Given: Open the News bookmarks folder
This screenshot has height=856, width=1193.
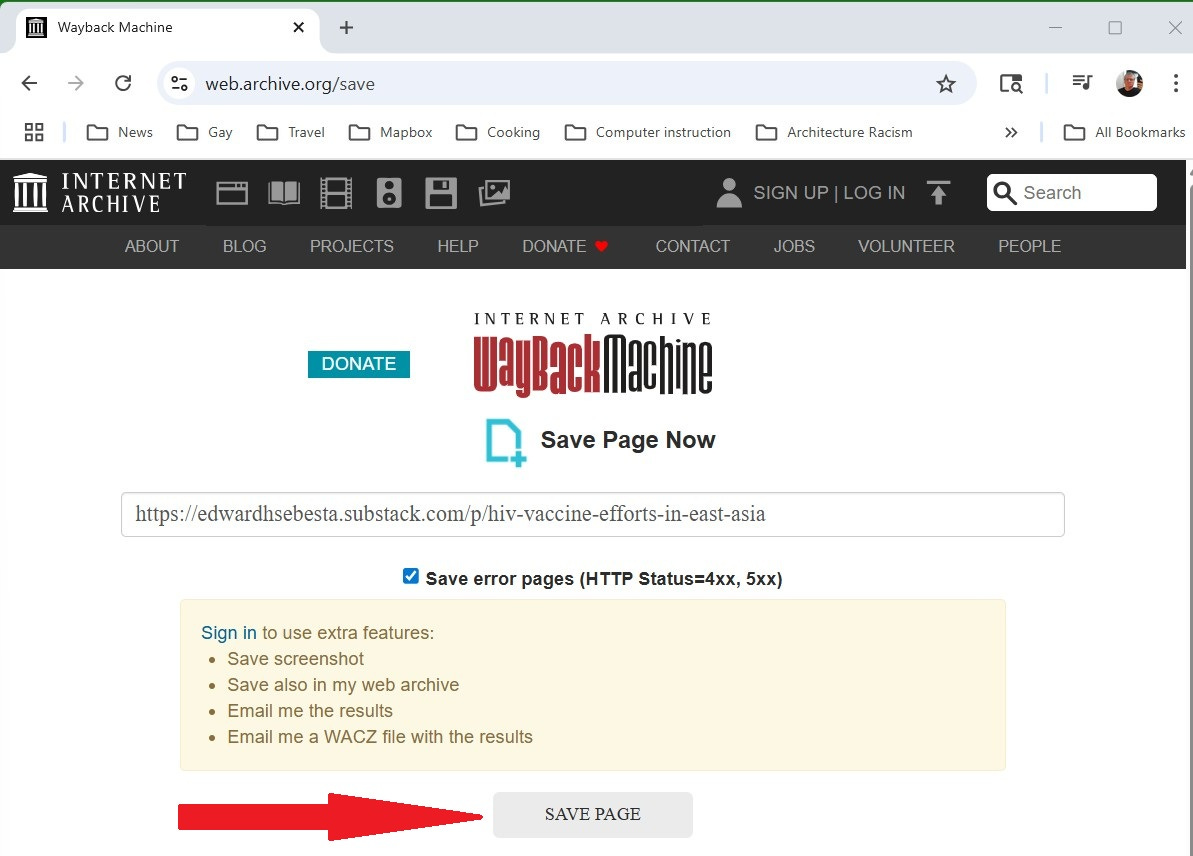Looking at the screenshot, I should tap(119, 132).
